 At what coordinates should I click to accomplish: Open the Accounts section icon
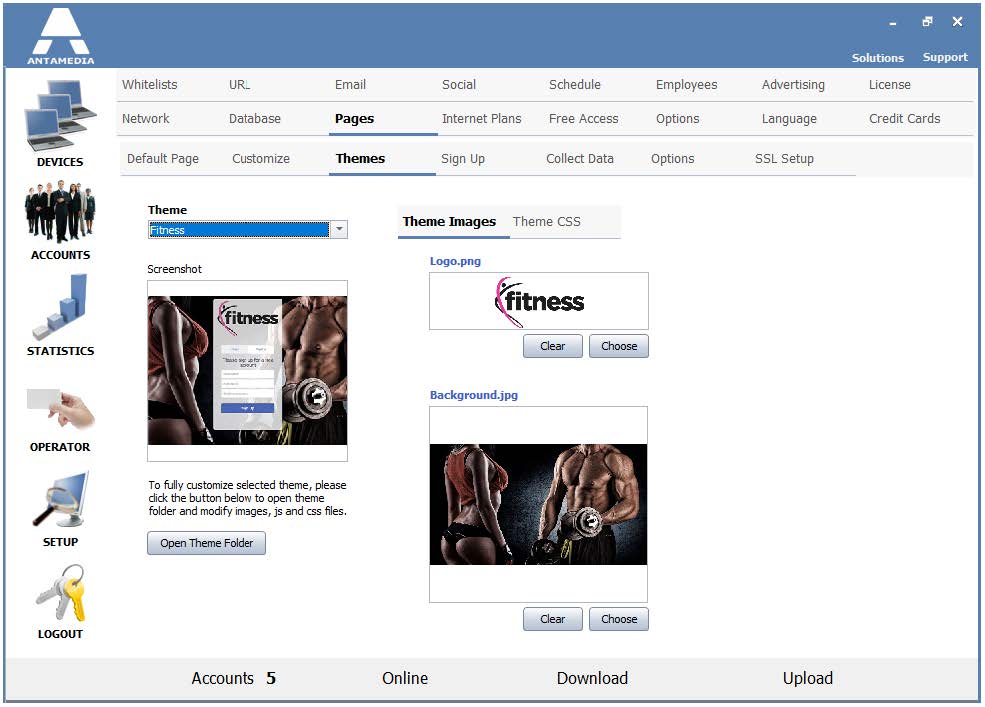click(60, 212)
